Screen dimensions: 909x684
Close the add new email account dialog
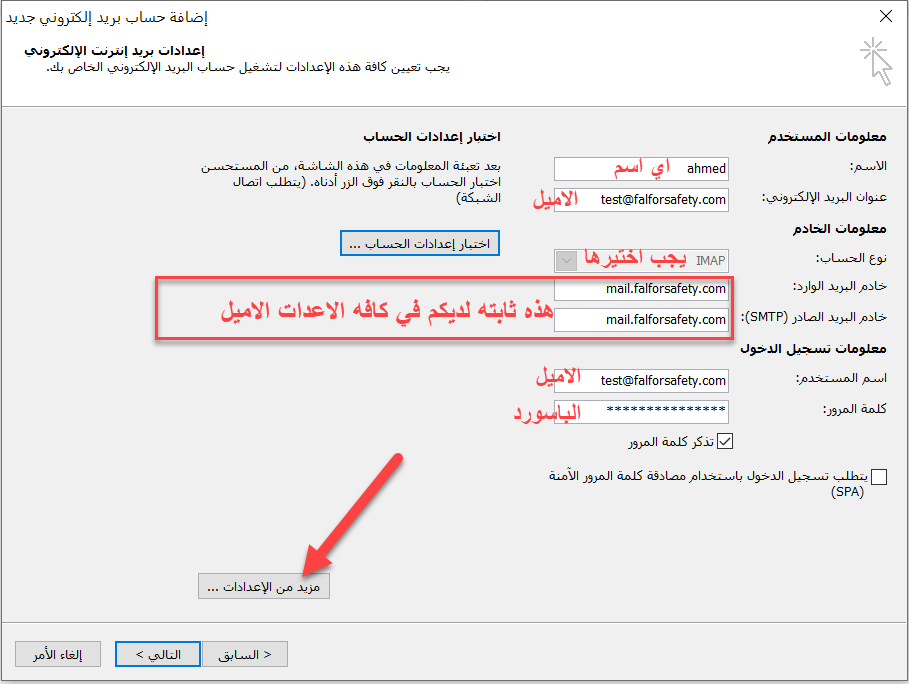[x=884, y=16]
